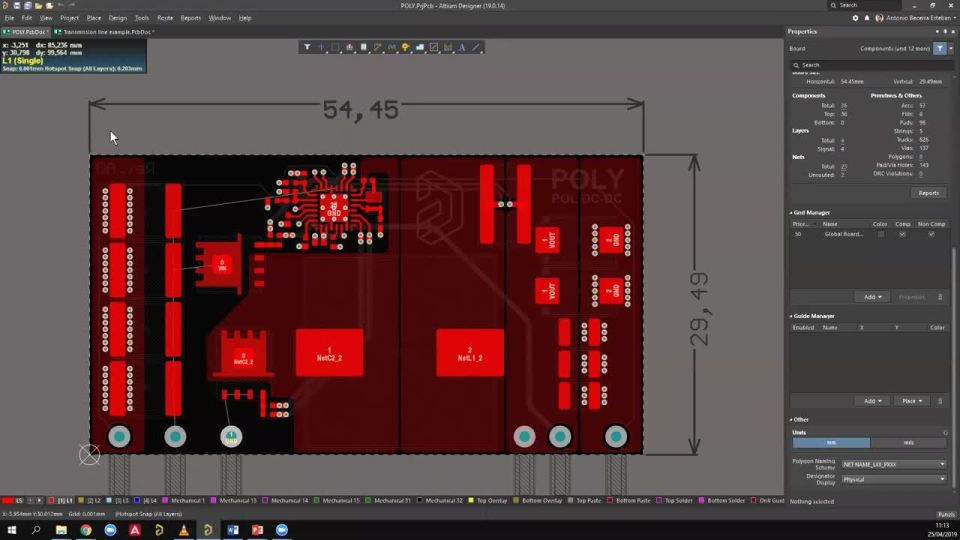Click Global Board grid color swatch
The height and width of the screenshot is (540, 960).
click(880, 234)
